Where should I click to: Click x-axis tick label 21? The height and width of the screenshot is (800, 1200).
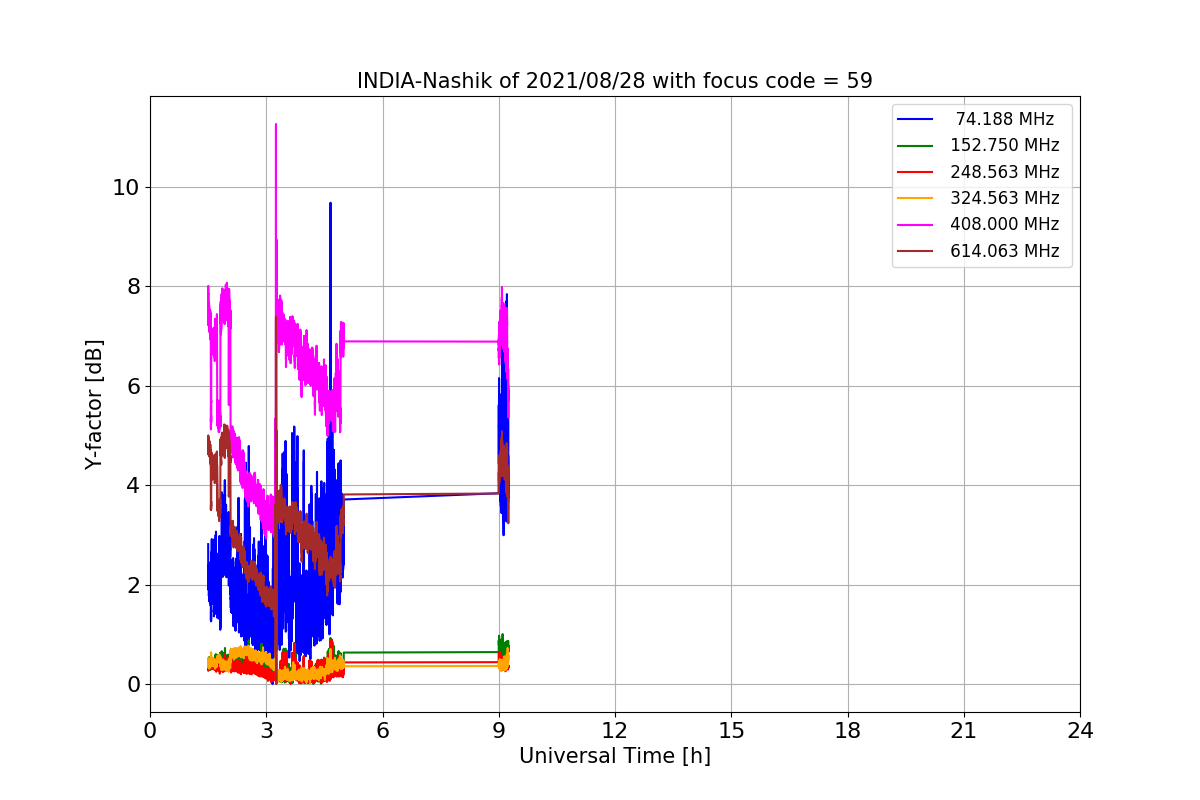tap(964, 731)
